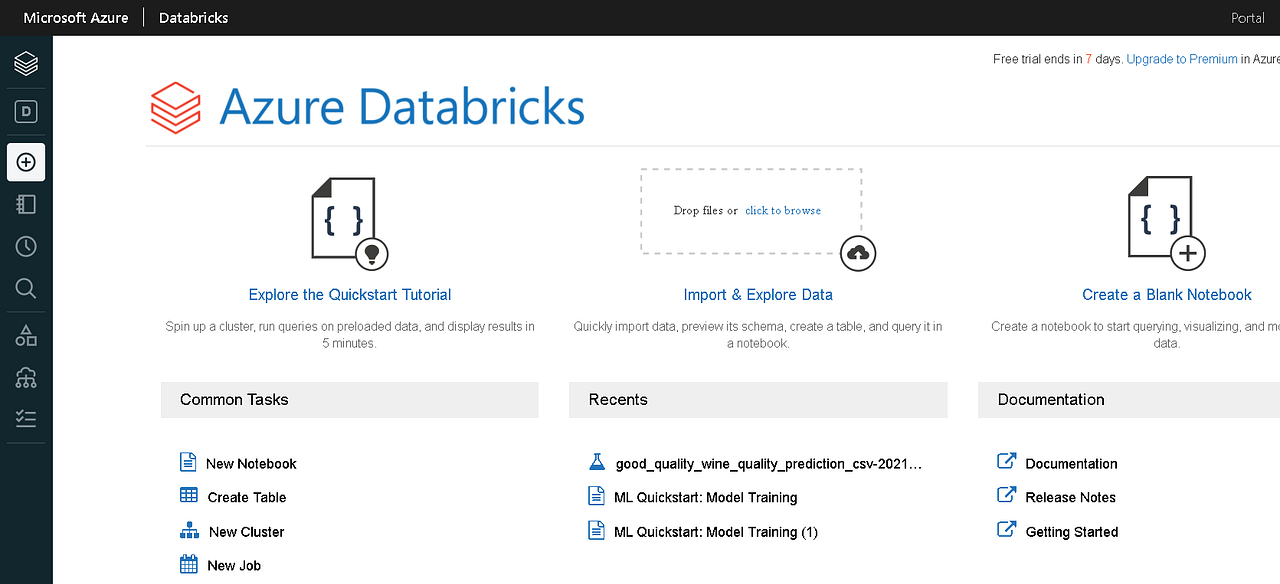Open the Jobs checklist icon in sidebar
1280x584 pixels.
coord(26,419)
